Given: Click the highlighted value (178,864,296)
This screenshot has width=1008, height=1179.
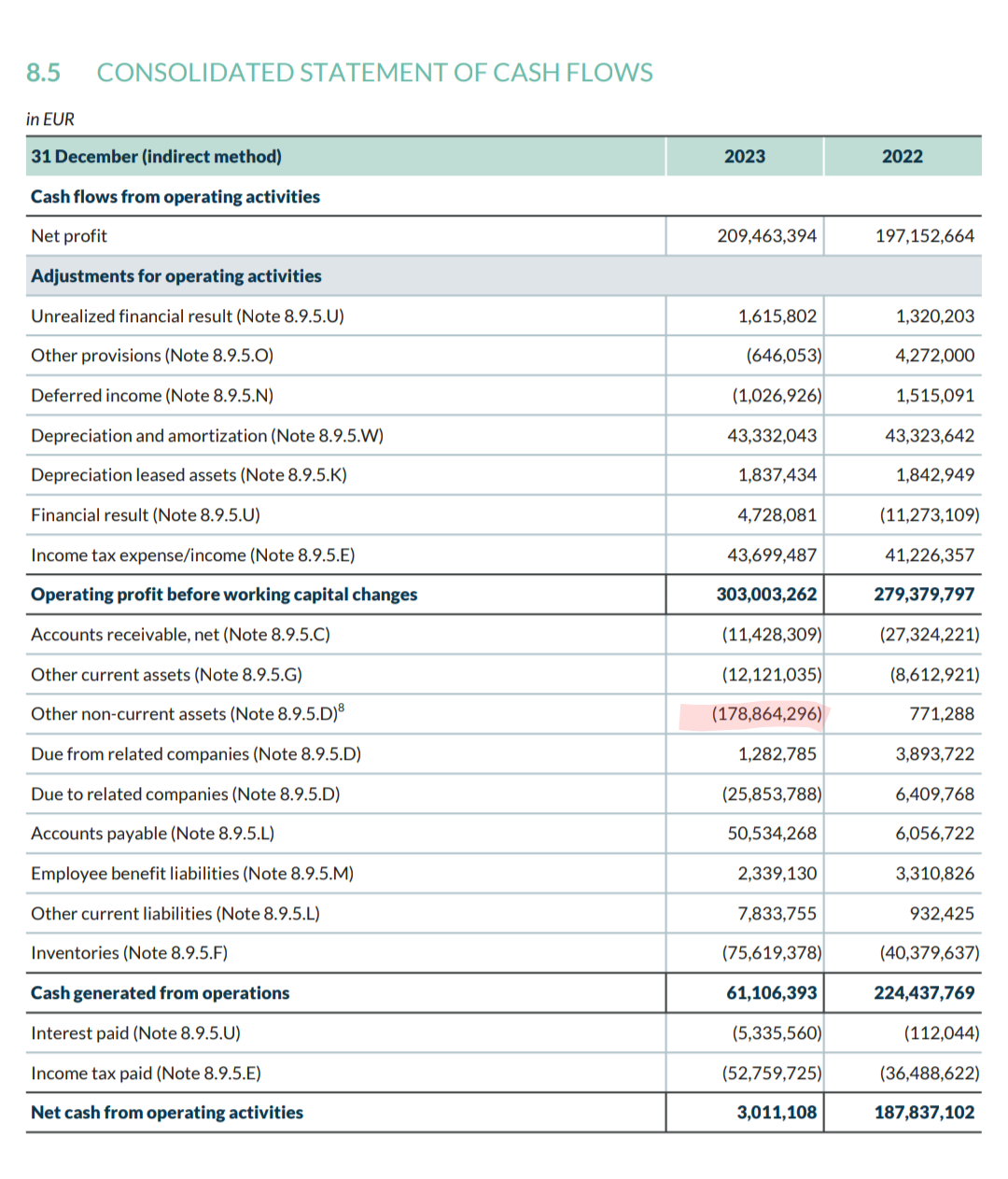Looking at the screenshot, I should click(x=766, y=714).
